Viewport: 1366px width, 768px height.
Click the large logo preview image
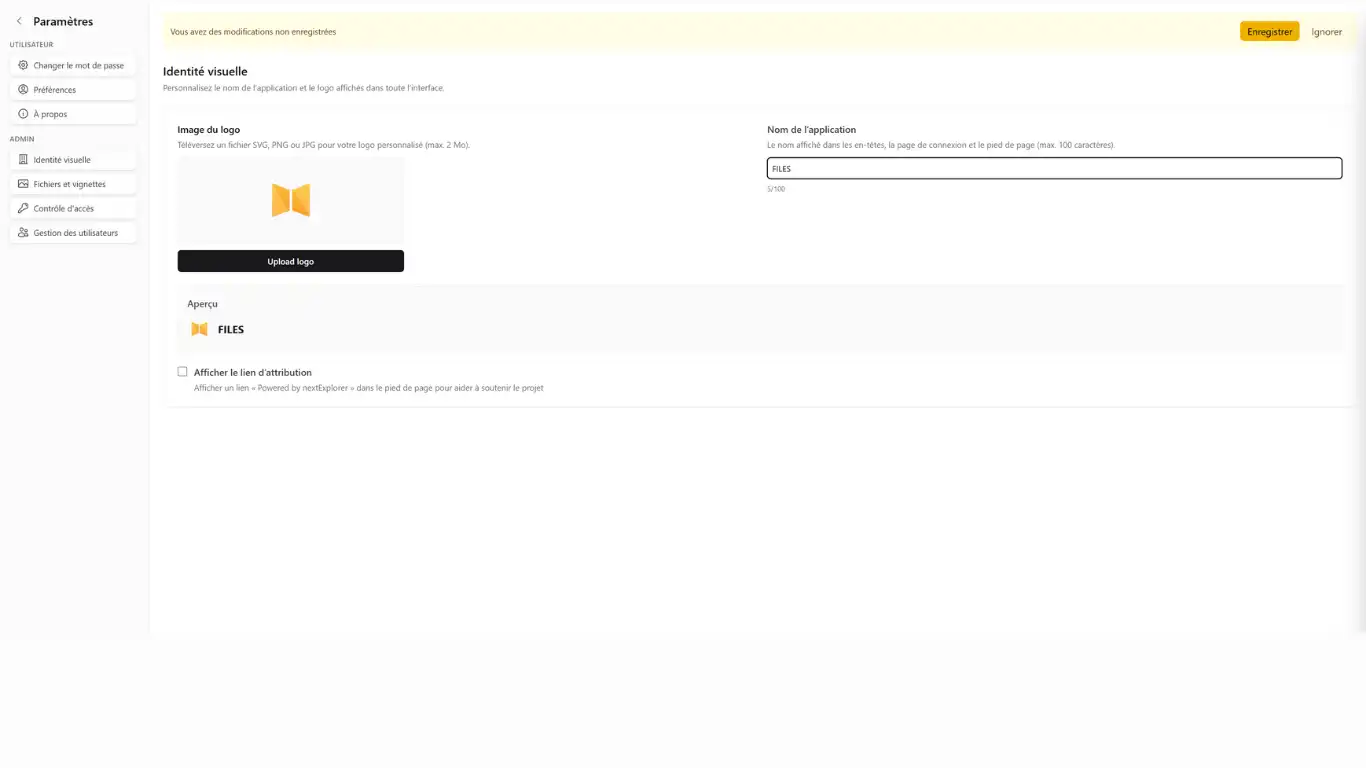click(x=291, y=200)
